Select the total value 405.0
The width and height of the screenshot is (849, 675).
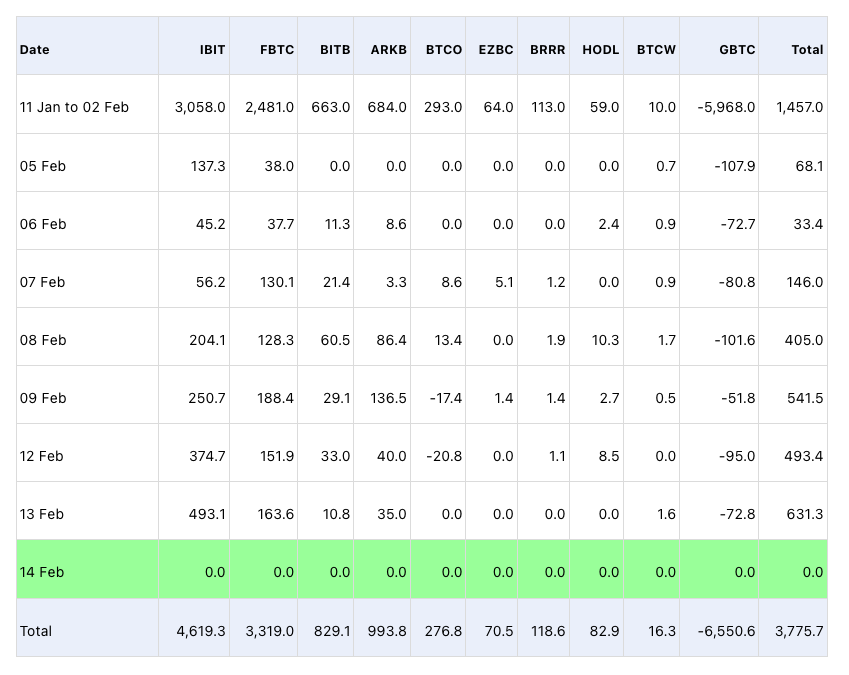tap(804, 340)
